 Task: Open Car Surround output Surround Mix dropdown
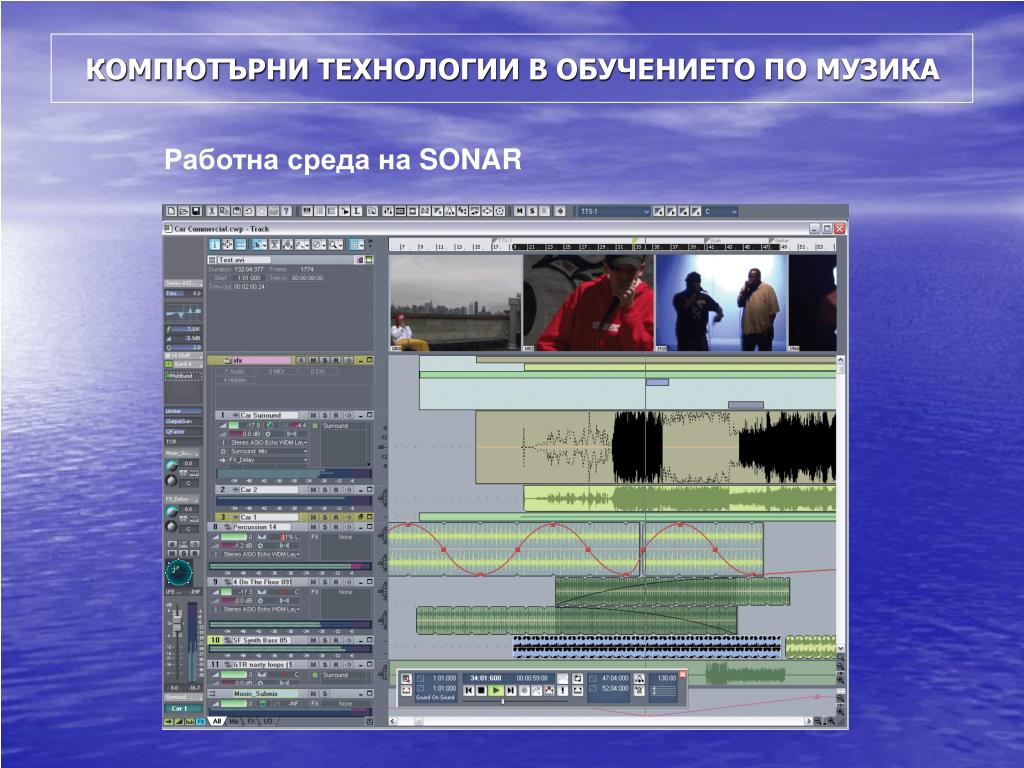(x=268, y=451)
